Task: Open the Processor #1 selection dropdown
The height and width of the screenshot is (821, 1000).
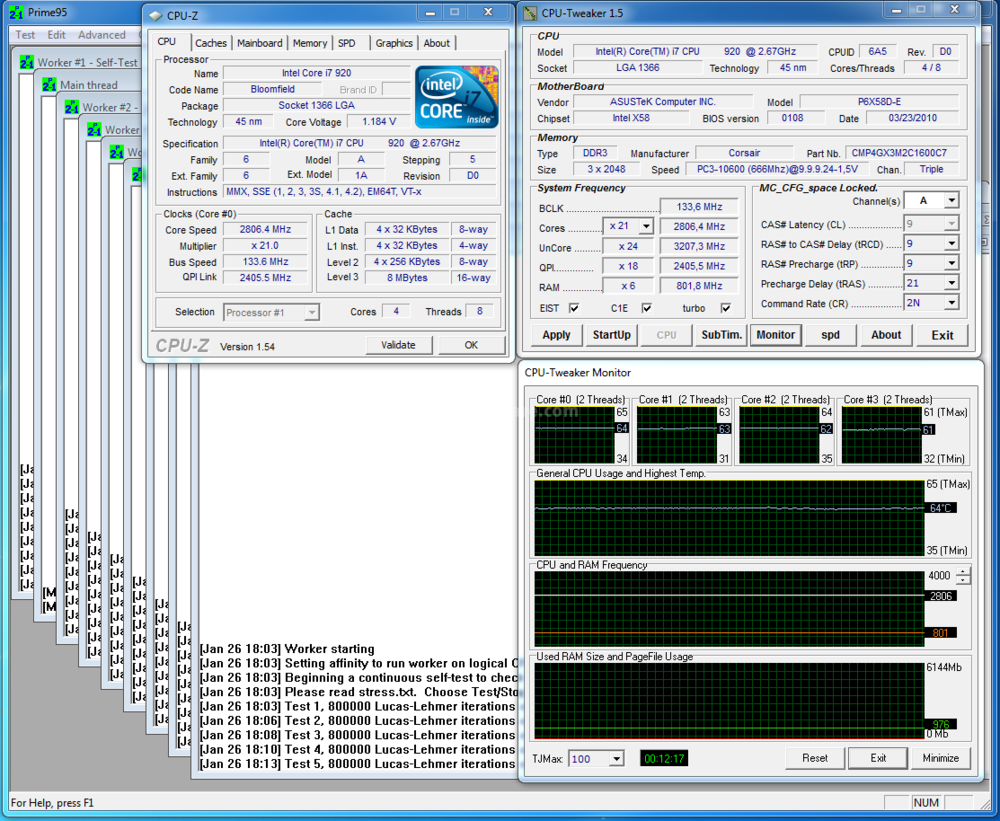Action: [x=311, y=313]
